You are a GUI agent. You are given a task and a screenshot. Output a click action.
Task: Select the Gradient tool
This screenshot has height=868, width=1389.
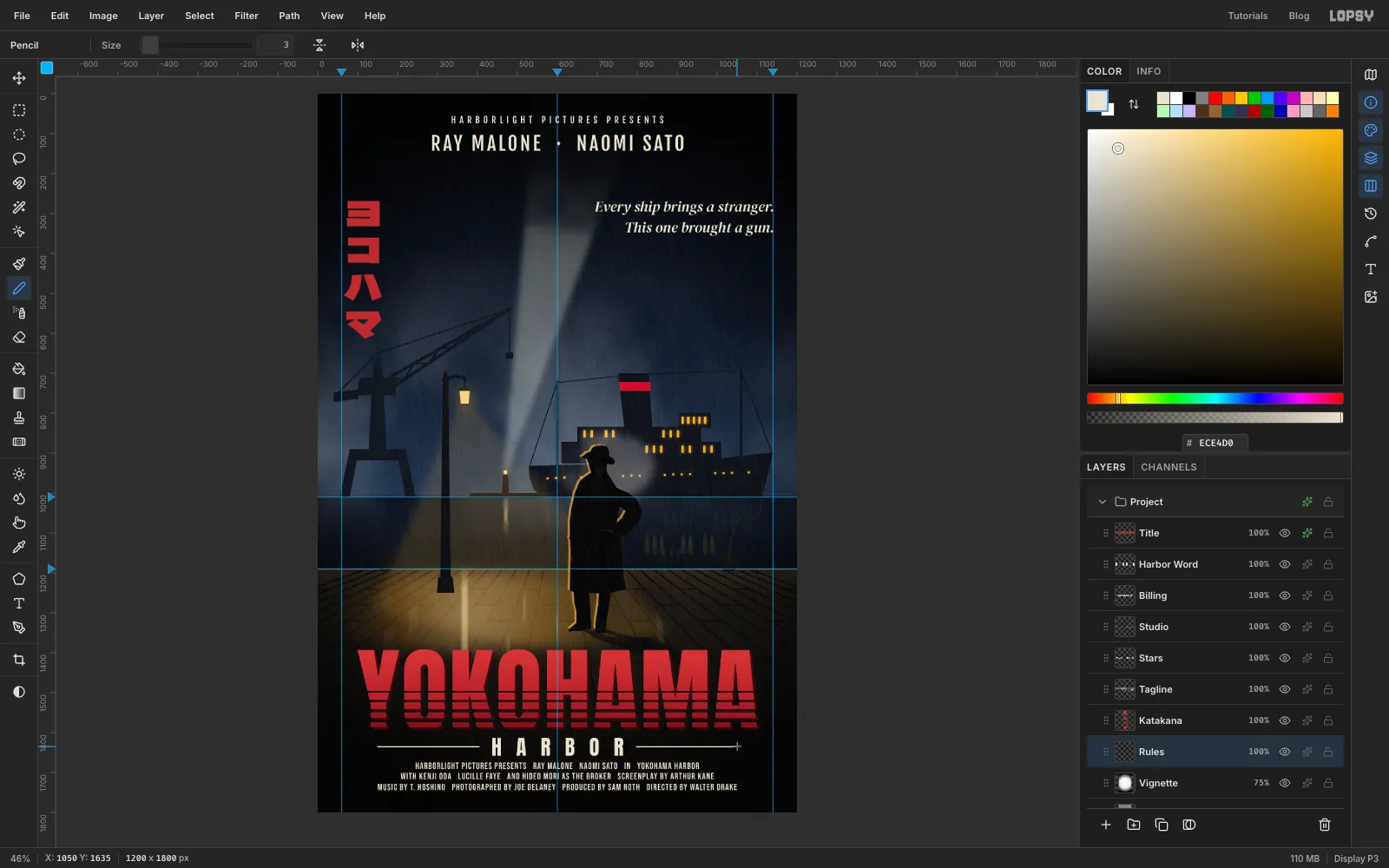pos(19,393)
